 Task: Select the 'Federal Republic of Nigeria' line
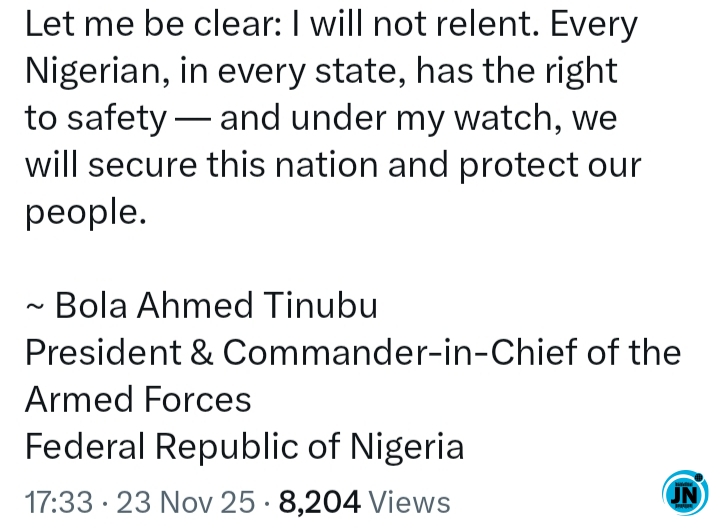tap(244, 446)
